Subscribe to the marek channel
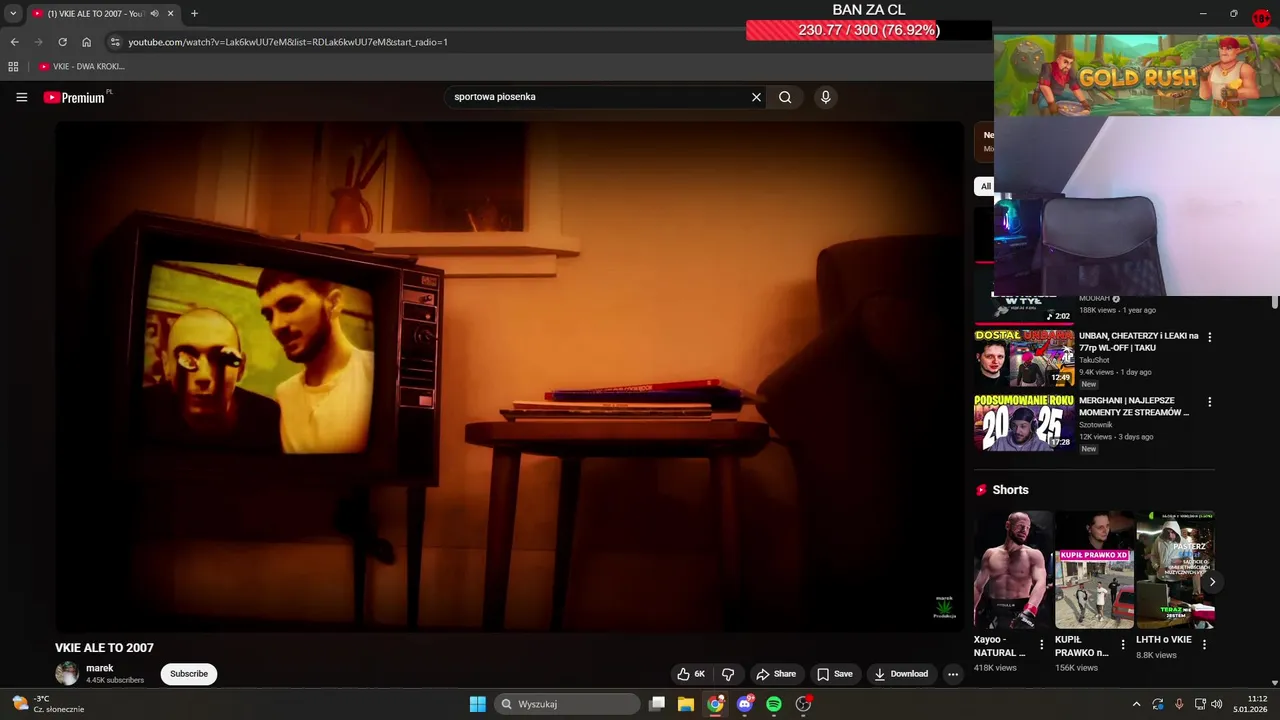 point(189,674)
